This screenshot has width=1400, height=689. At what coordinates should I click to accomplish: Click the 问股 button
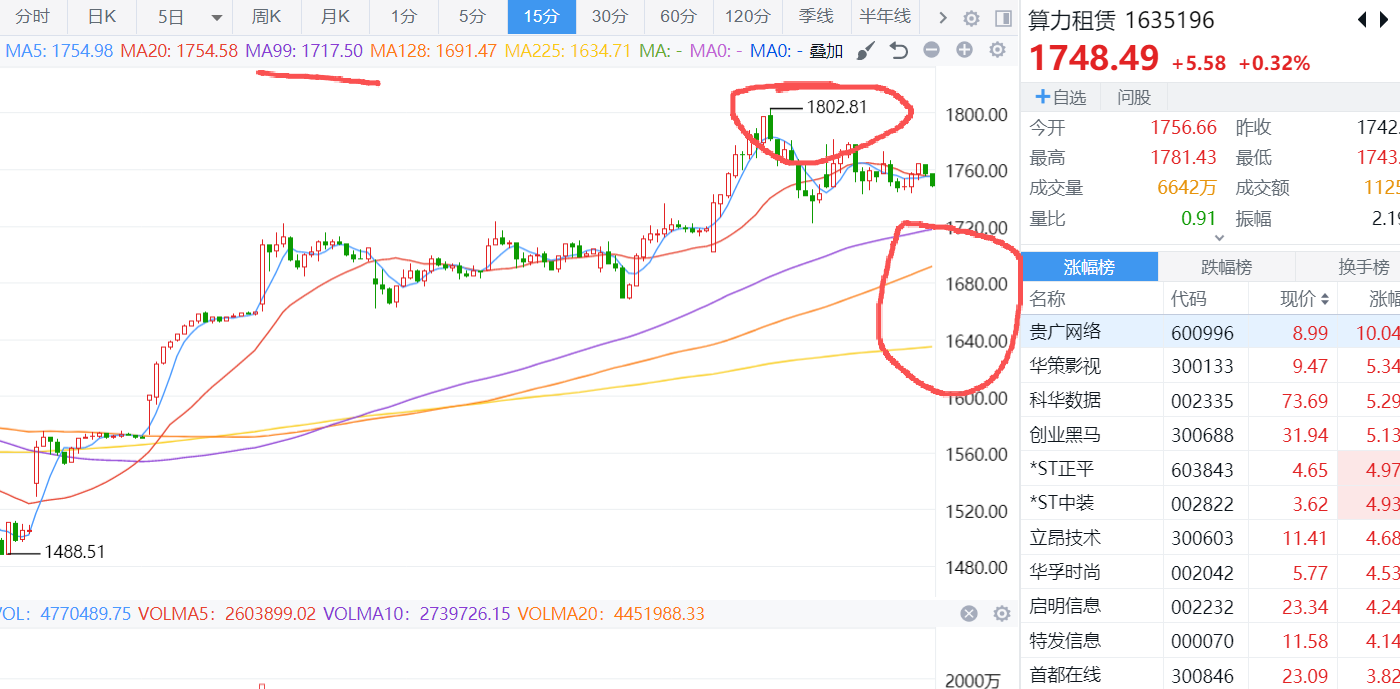point(1134,97)
